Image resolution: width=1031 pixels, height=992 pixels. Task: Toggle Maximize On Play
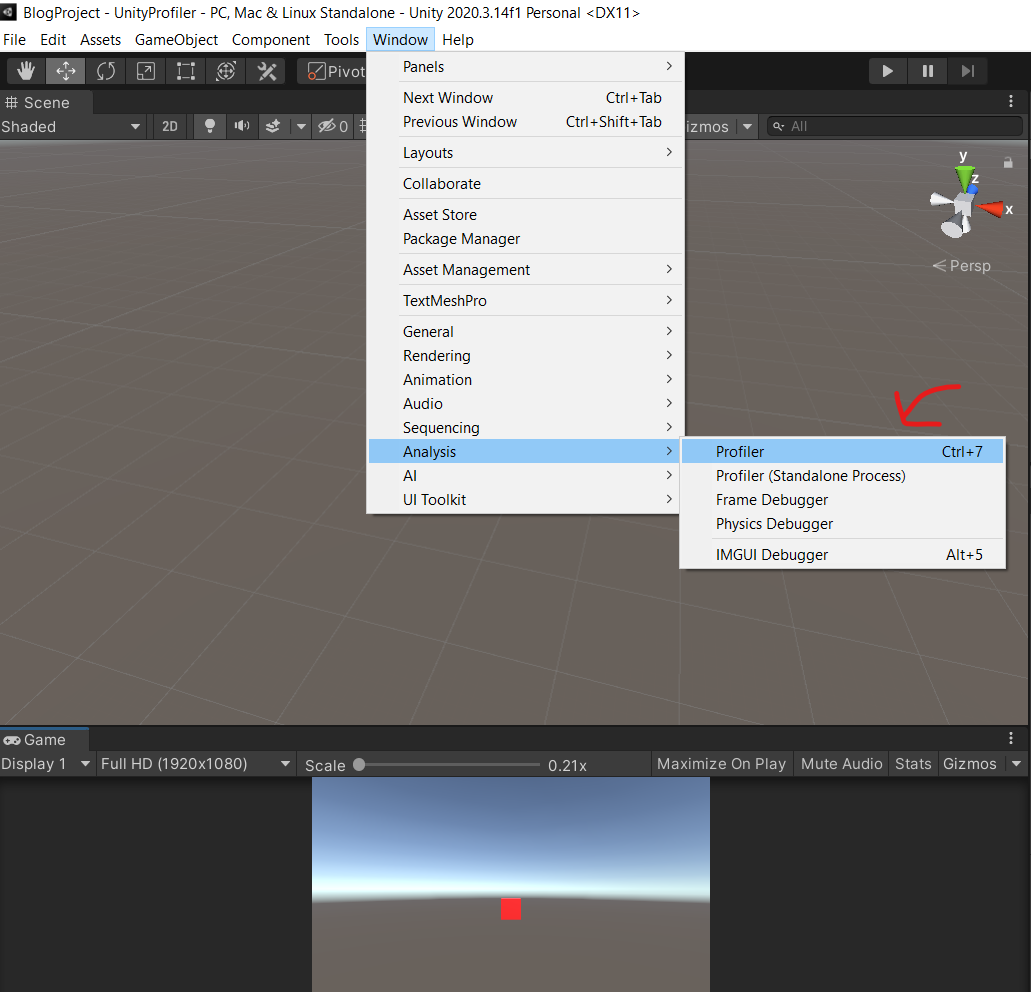tap(721, 764)
